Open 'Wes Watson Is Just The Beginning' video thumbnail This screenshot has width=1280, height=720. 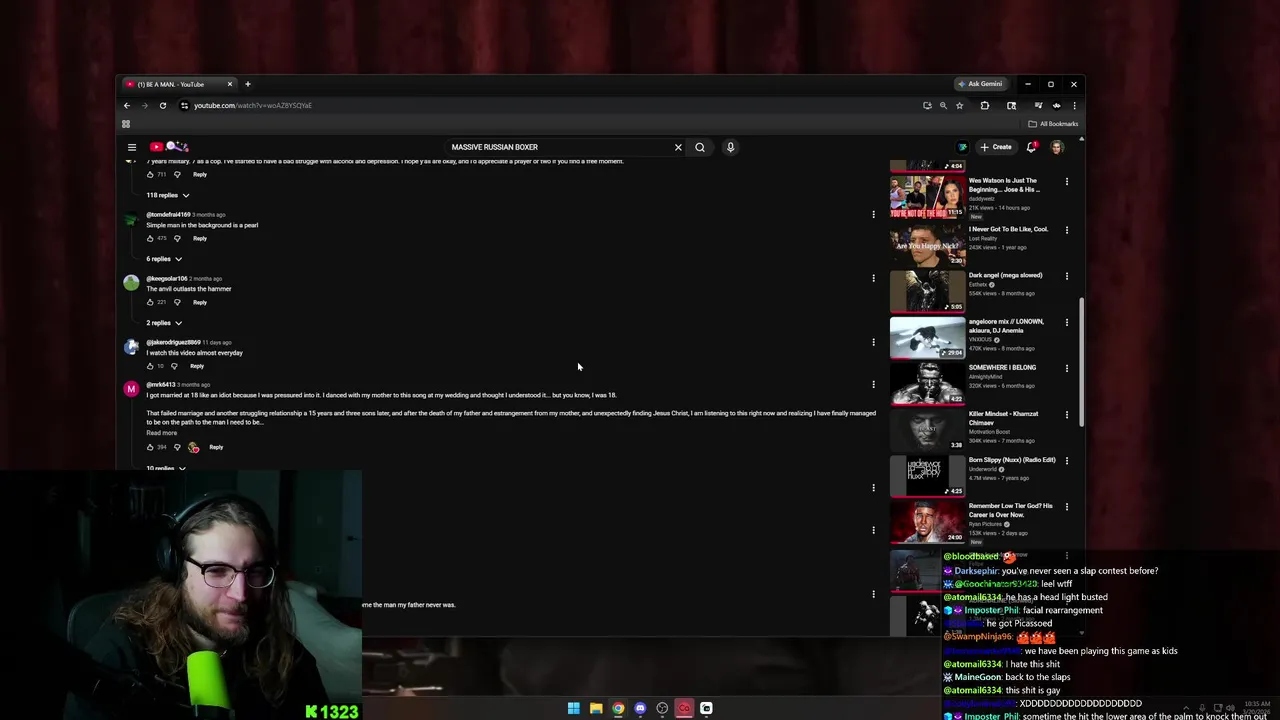(x=927, y=197)
